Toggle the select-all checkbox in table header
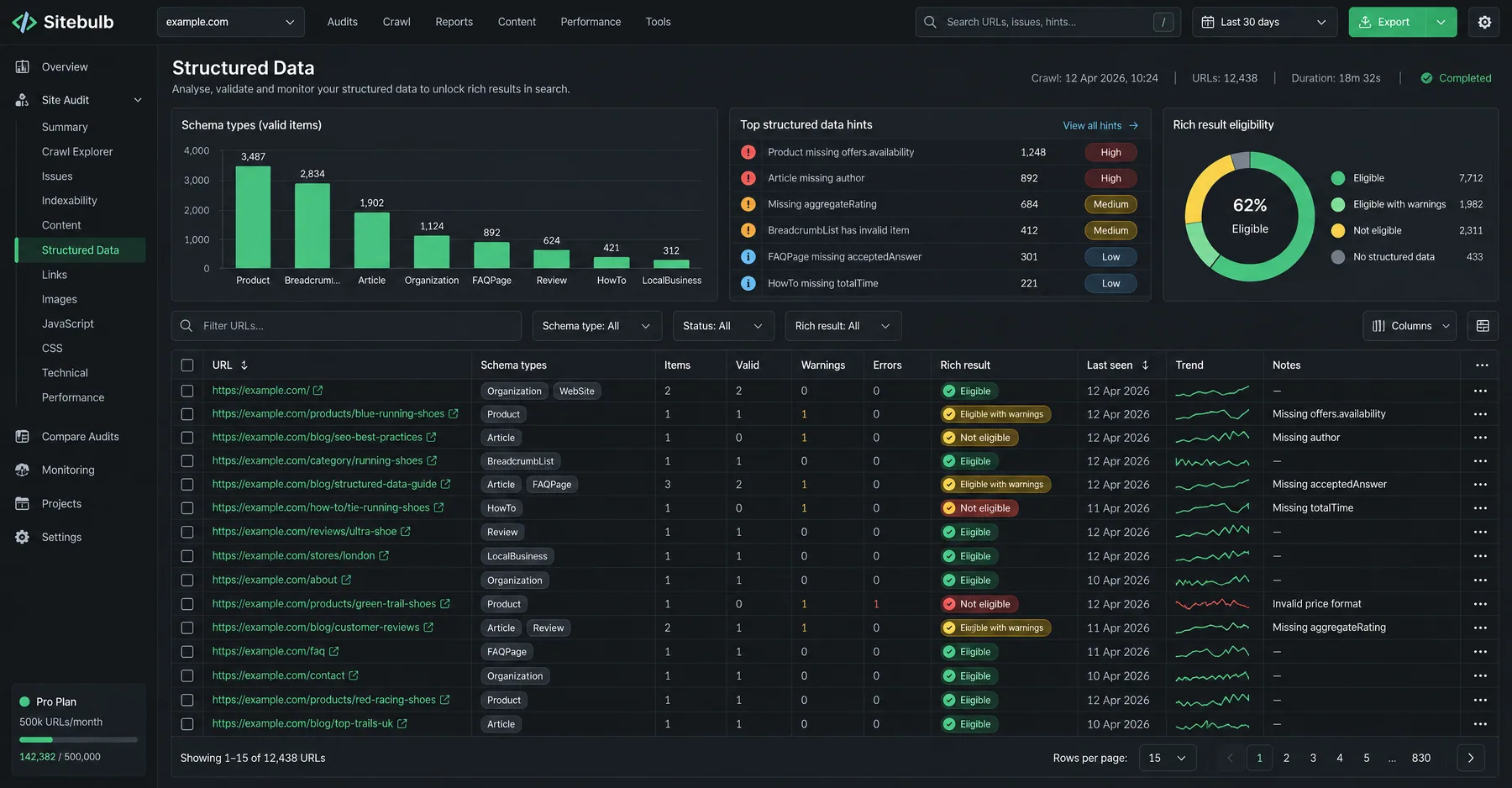Viewport: 1512px width, 788px height. (187, 365)
